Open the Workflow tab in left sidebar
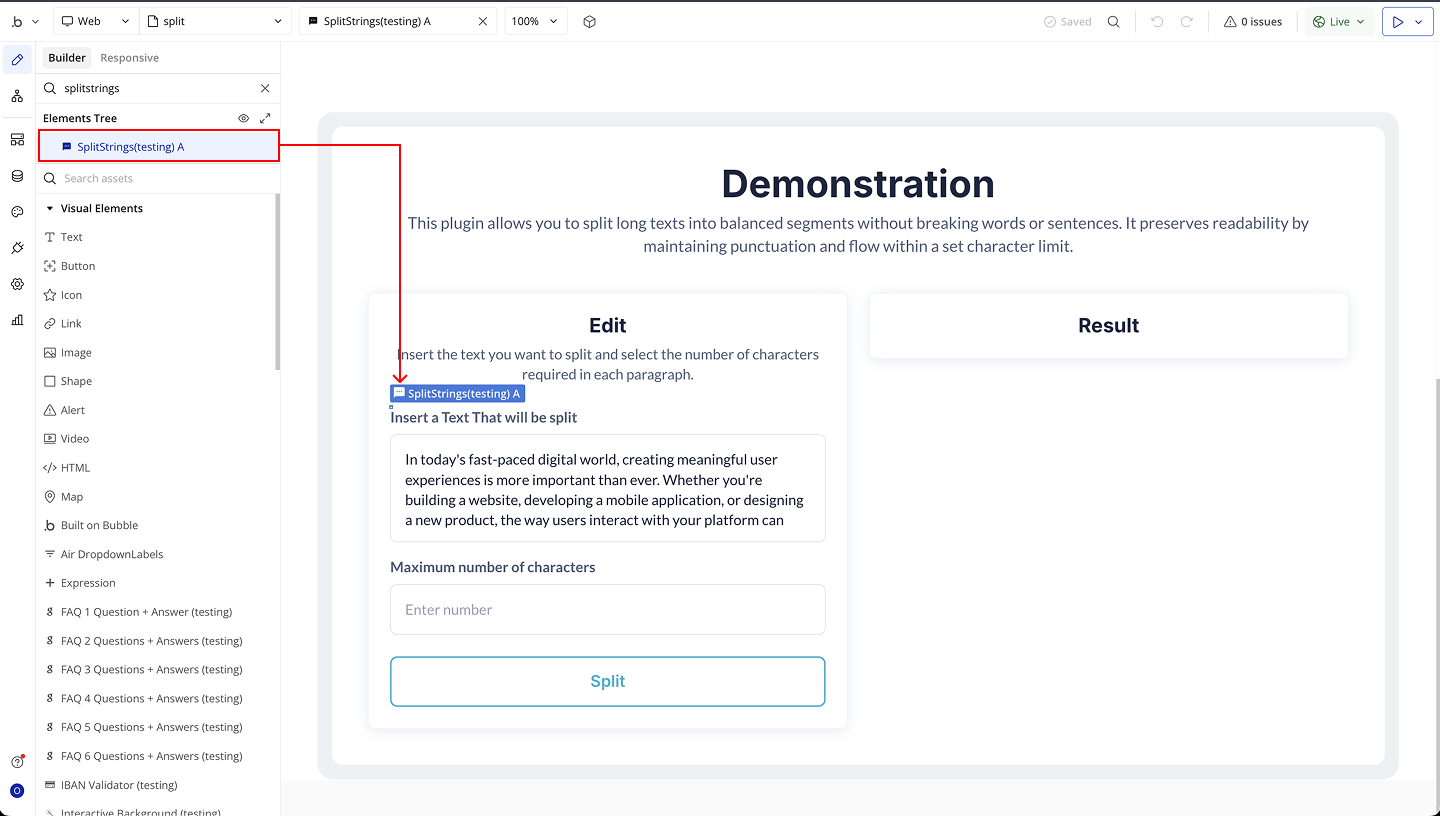The width and height of the screenshot is (1440, 816). [x=17, y=96]
